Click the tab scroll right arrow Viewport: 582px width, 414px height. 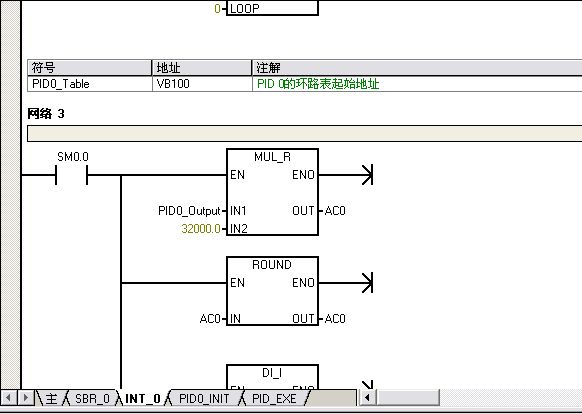click(25, 398)
